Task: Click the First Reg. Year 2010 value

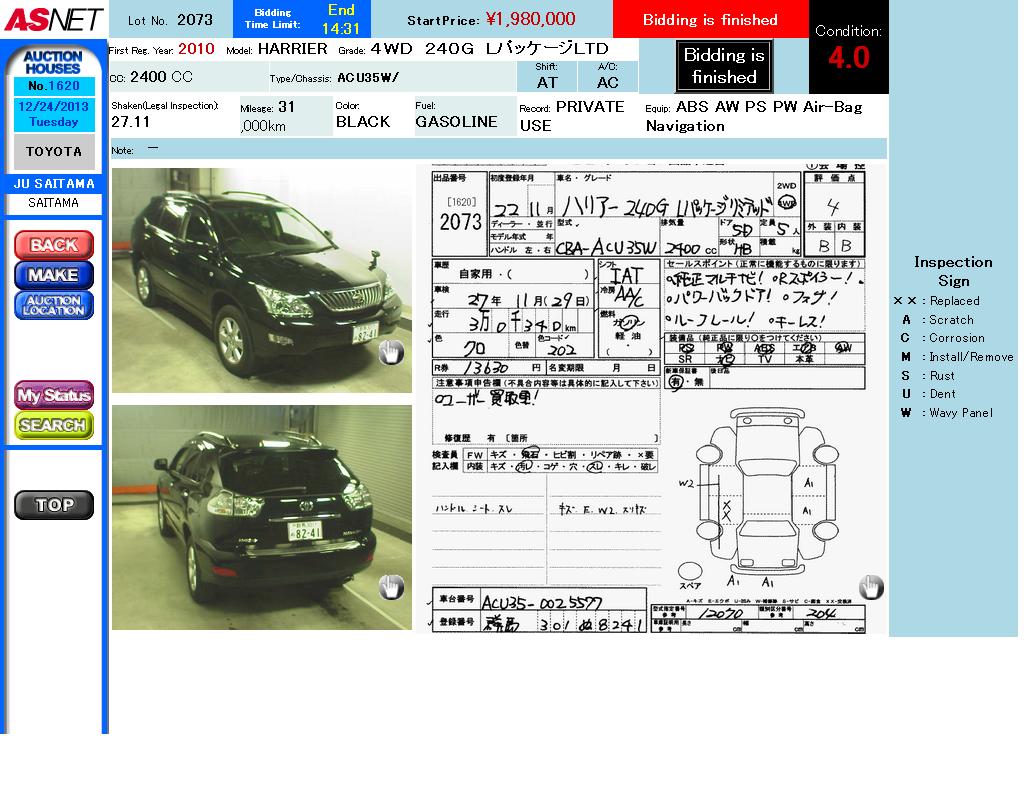Action: point(196,49)
